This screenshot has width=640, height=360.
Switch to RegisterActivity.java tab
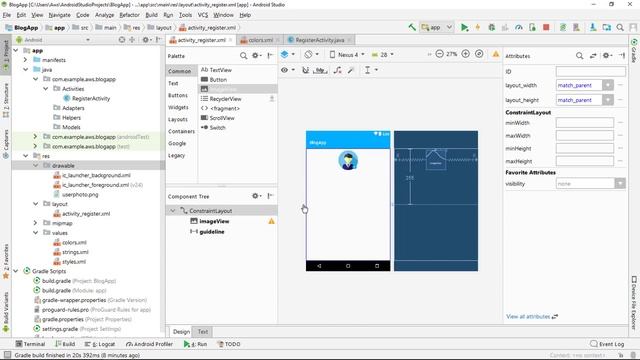coord(319,40)
